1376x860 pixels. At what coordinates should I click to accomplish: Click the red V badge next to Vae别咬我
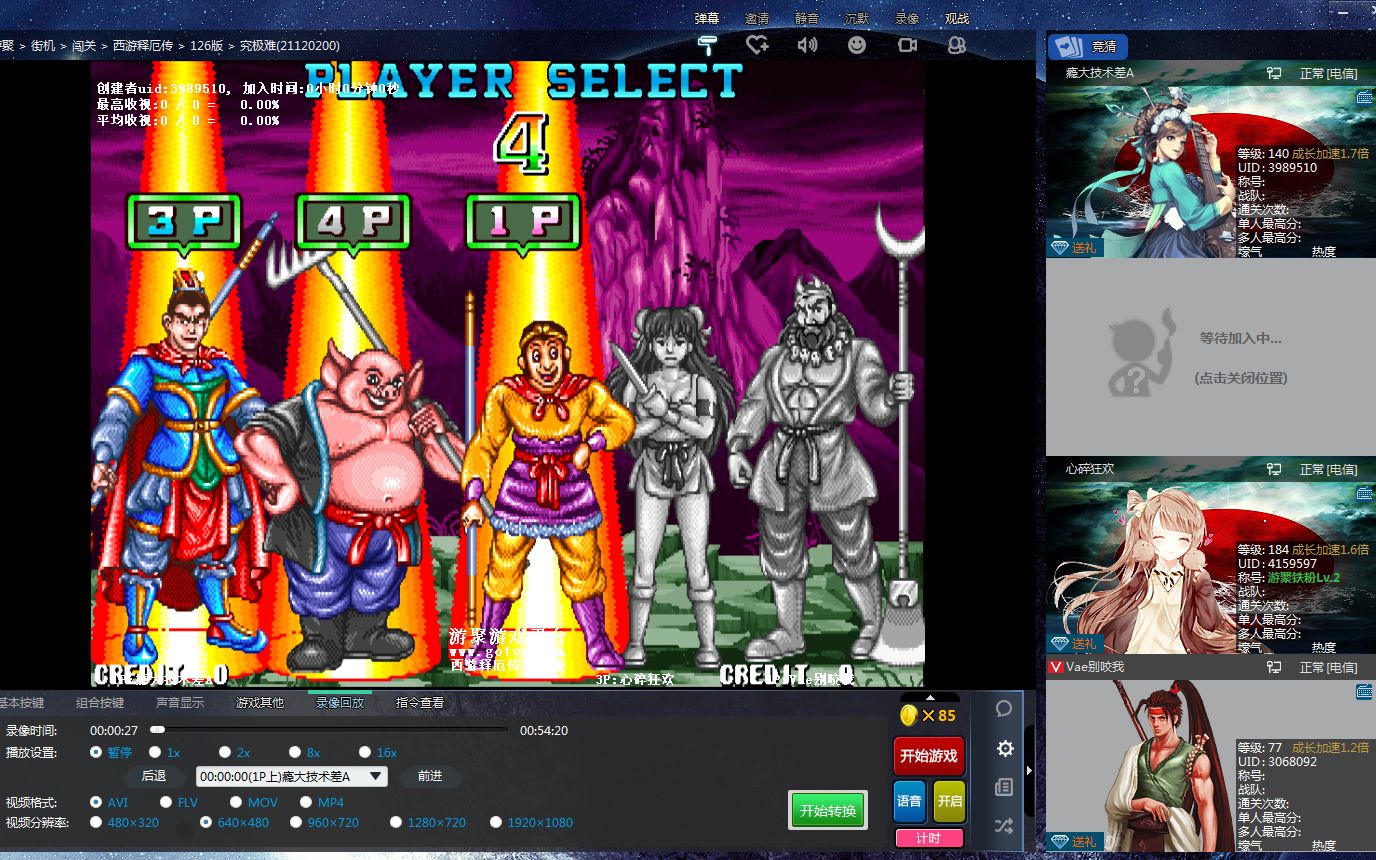click(1055, 667)
